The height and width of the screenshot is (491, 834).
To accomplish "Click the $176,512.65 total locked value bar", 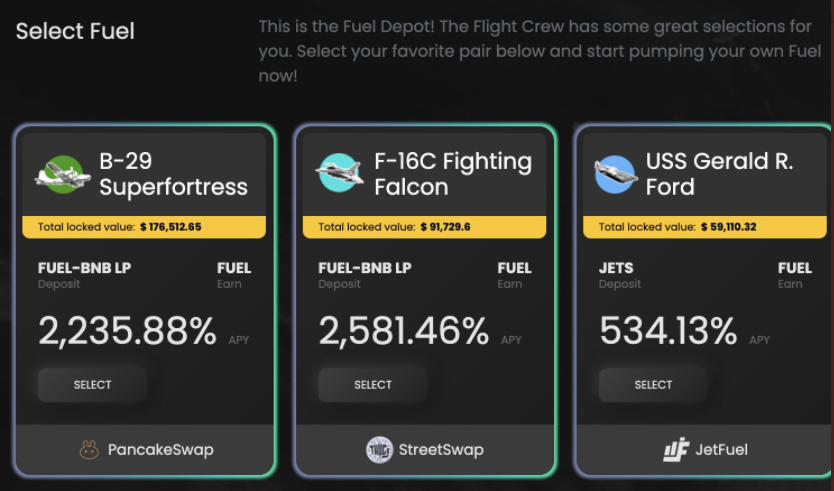I will pyautogui.click(x=144, y=227).
